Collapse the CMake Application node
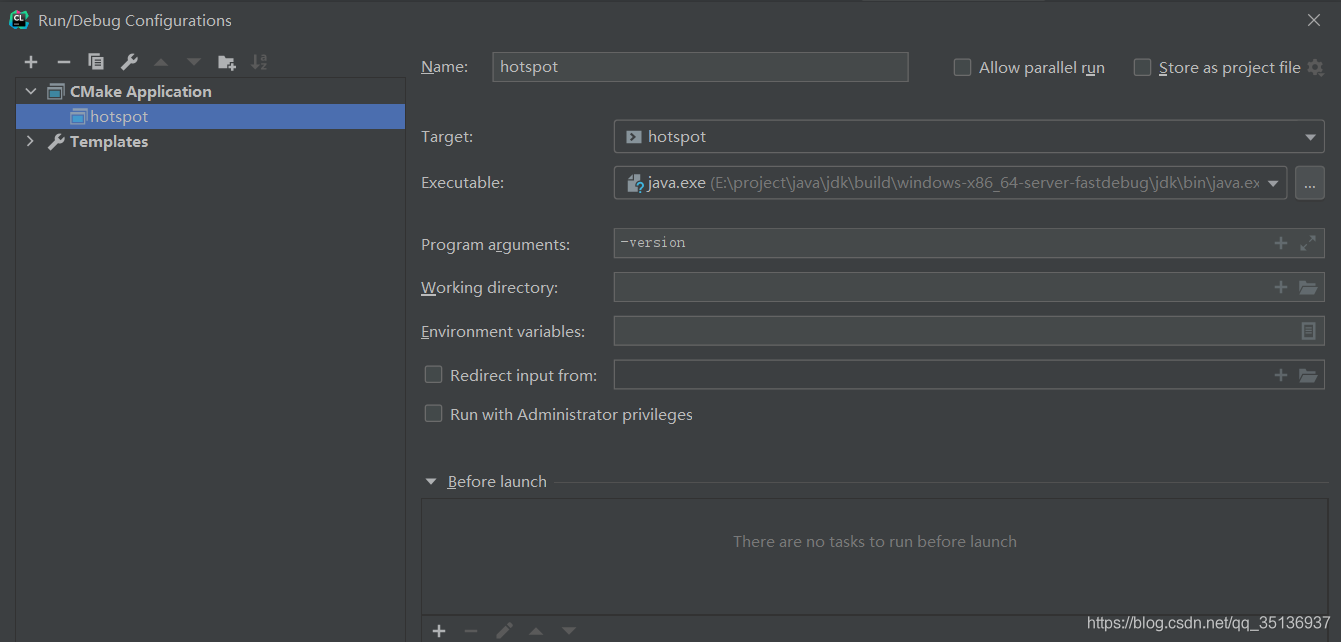 coord(30,91)
